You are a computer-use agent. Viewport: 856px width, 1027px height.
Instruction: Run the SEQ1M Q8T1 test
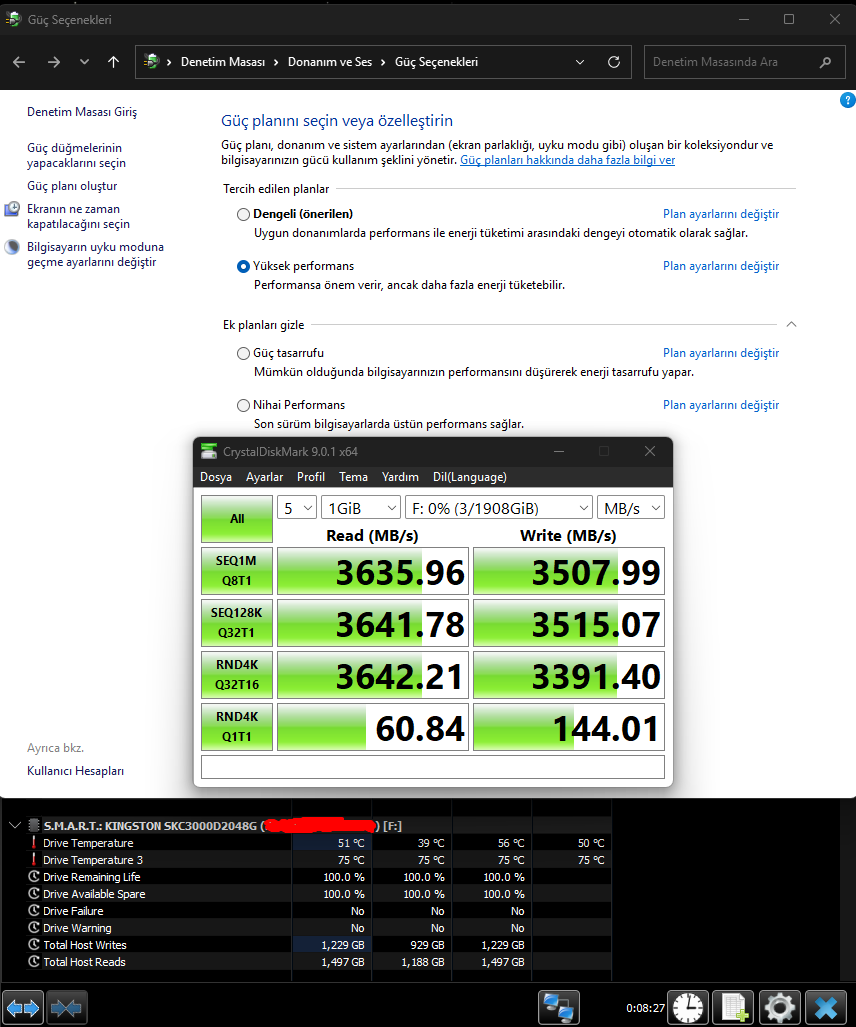(x=237, y=570)
